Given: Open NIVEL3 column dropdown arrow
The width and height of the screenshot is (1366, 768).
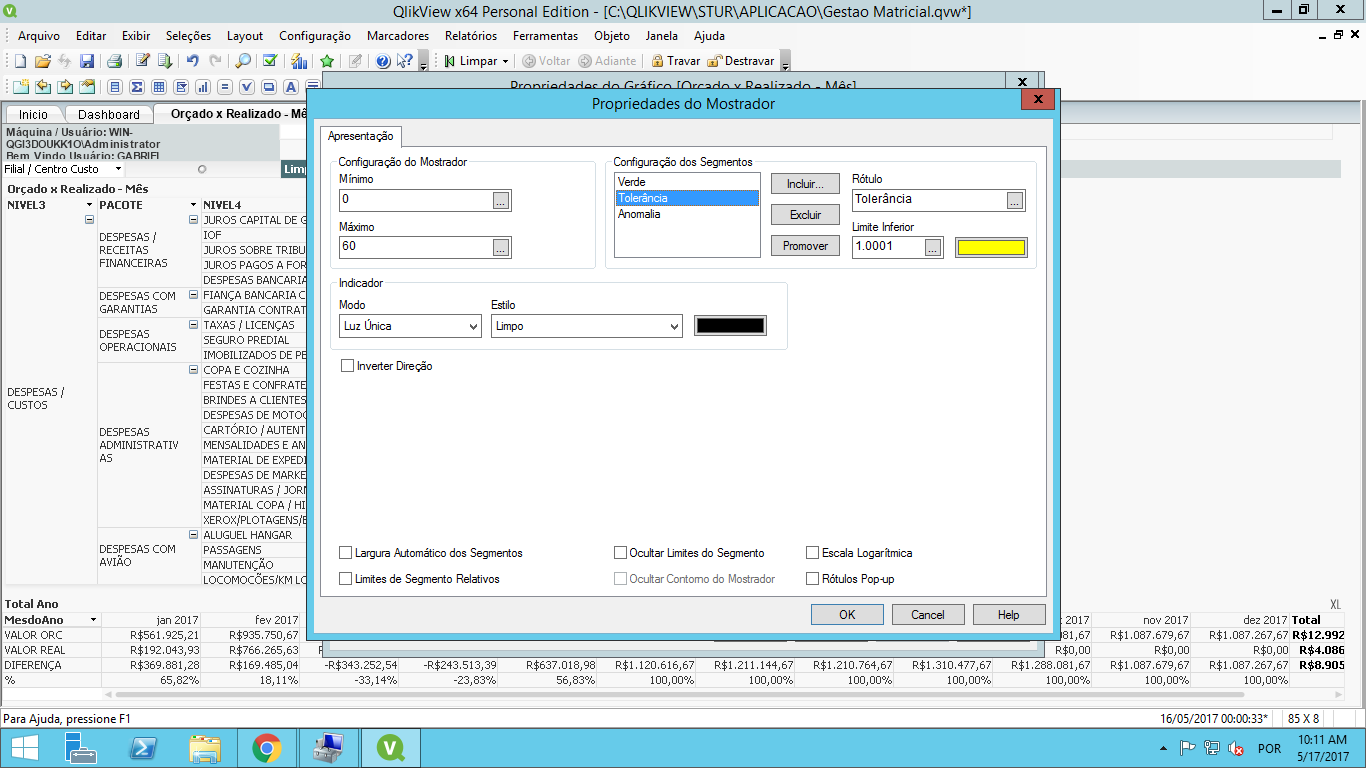Looking at the screenshot, I should click(88, 205).
